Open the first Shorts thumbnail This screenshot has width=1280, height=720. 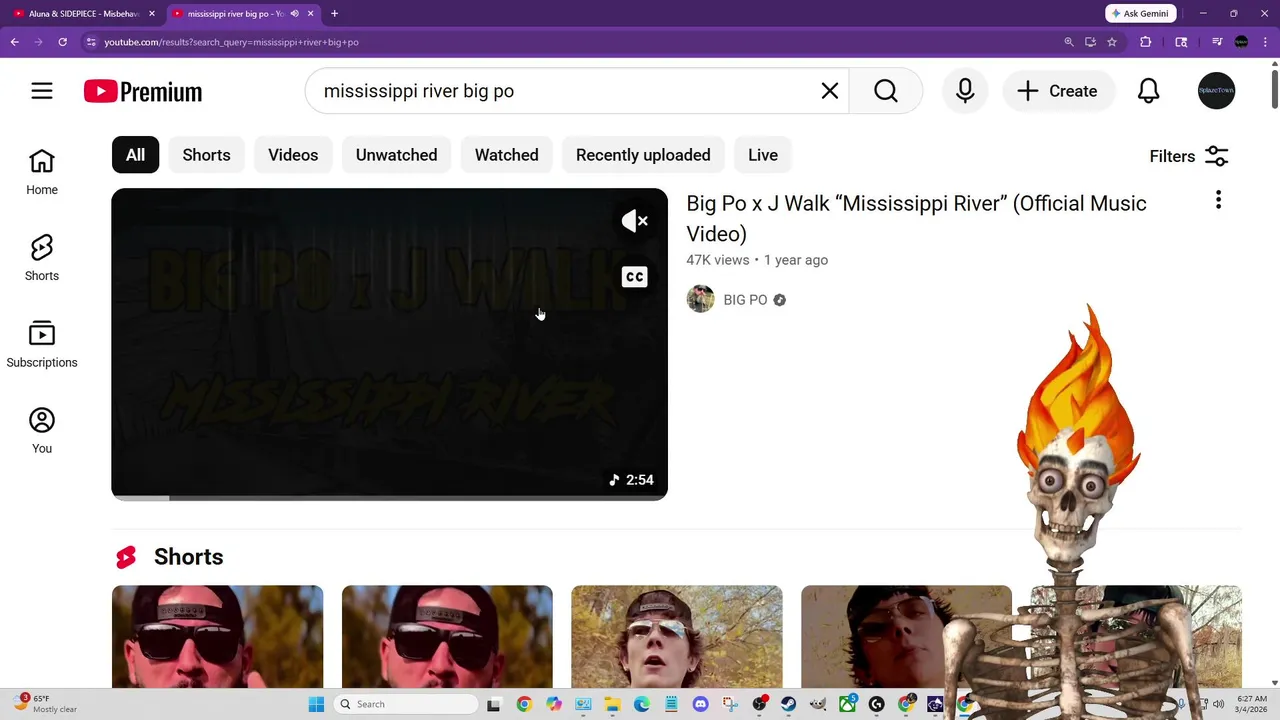(x=217, y=637)
